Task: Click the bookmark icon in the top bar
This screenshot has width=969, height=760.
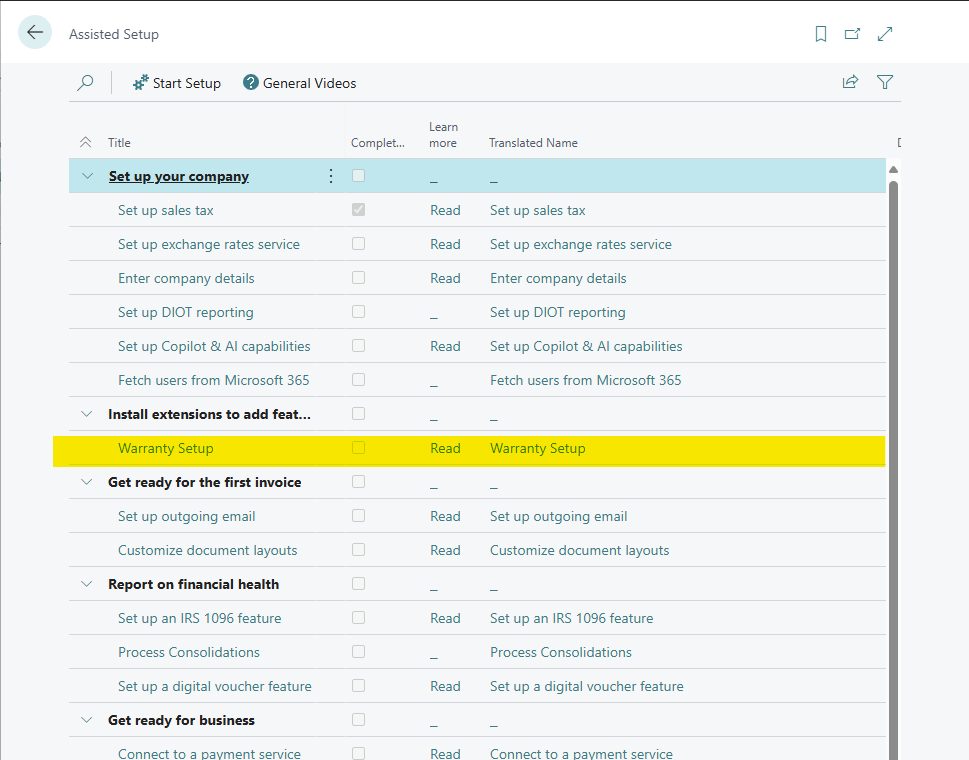Action: point(820,33)
